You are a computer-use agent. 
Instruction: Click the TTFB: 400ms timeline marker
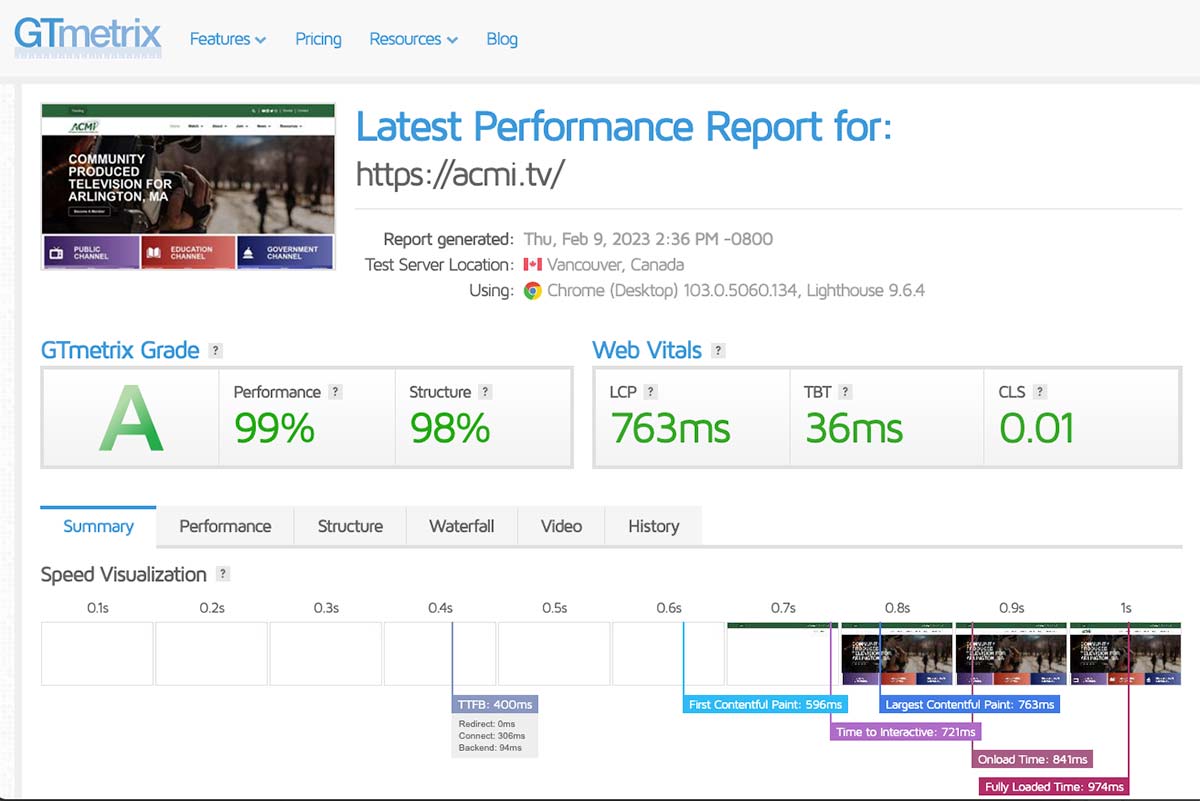(495, 704)
